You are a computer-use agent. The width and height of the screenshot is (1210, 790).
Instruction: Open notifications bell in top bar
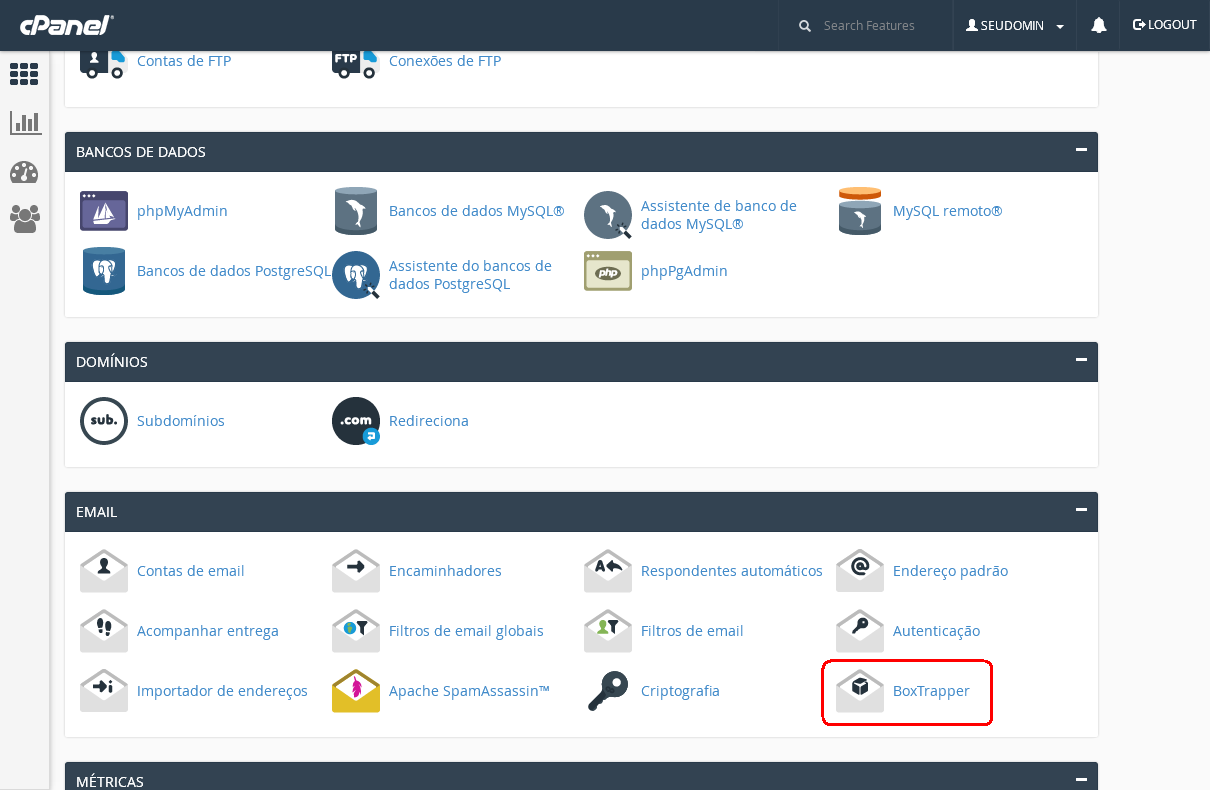point(1099,25)
